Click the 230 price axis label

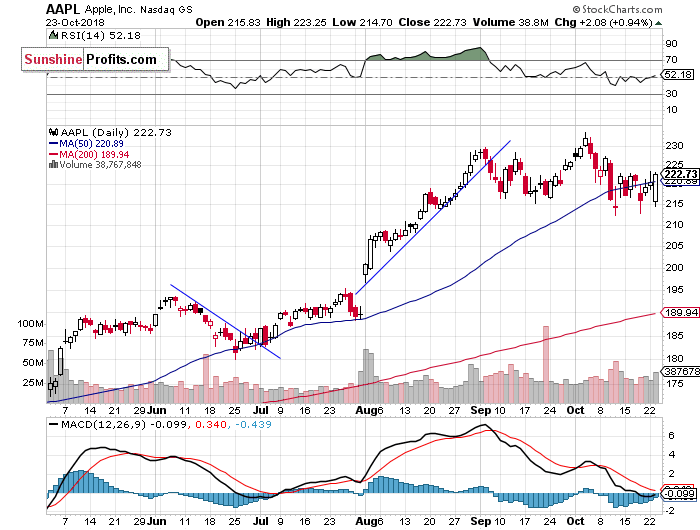674,146
